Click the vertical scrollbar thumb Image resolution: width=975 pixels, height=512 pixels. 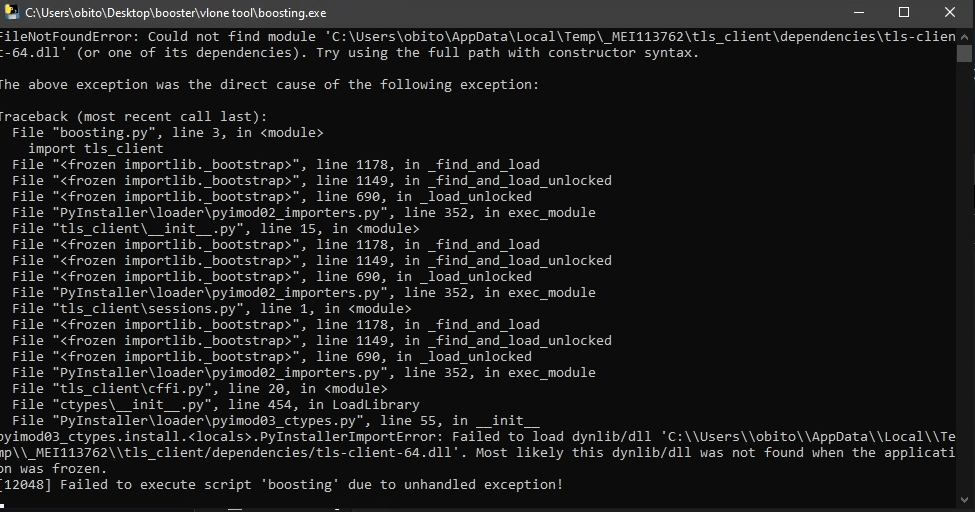pyautogui.click(x=964, y=54)
